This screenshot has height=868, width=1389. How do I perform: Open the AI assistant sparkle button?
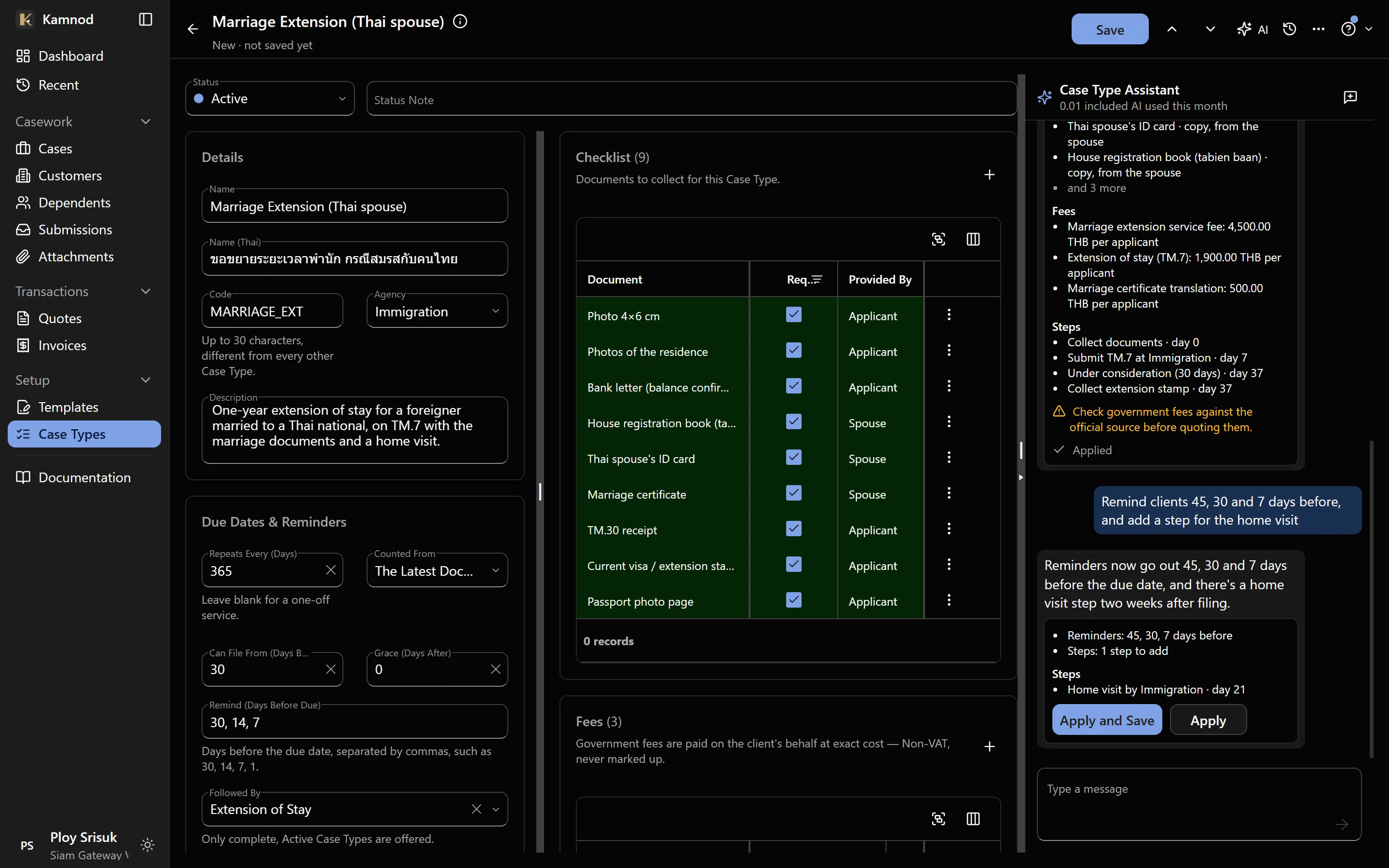(1253, 29)
